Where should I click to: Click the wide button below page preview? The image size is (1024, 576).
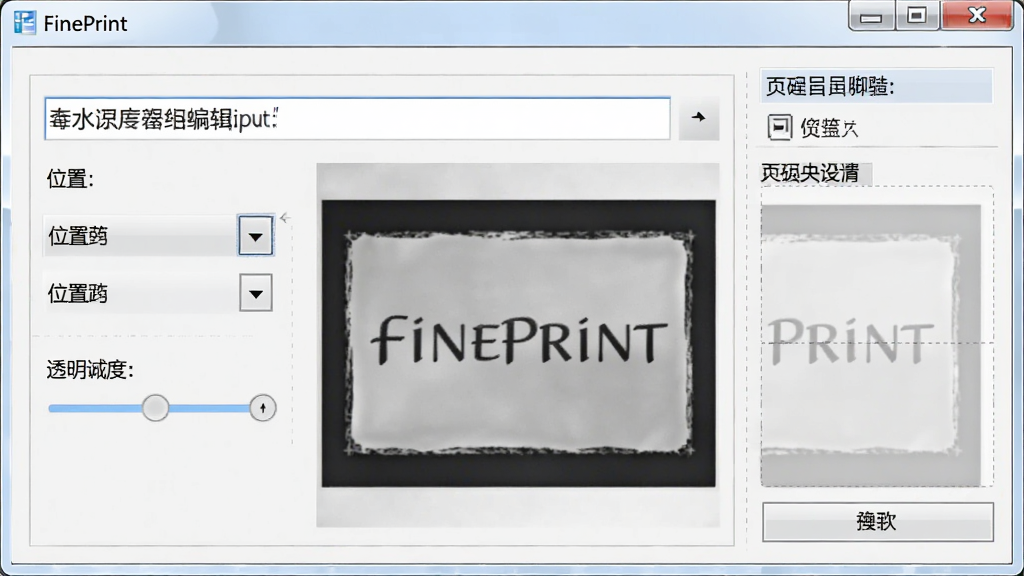pyautogui.click(x=878, y=521)
